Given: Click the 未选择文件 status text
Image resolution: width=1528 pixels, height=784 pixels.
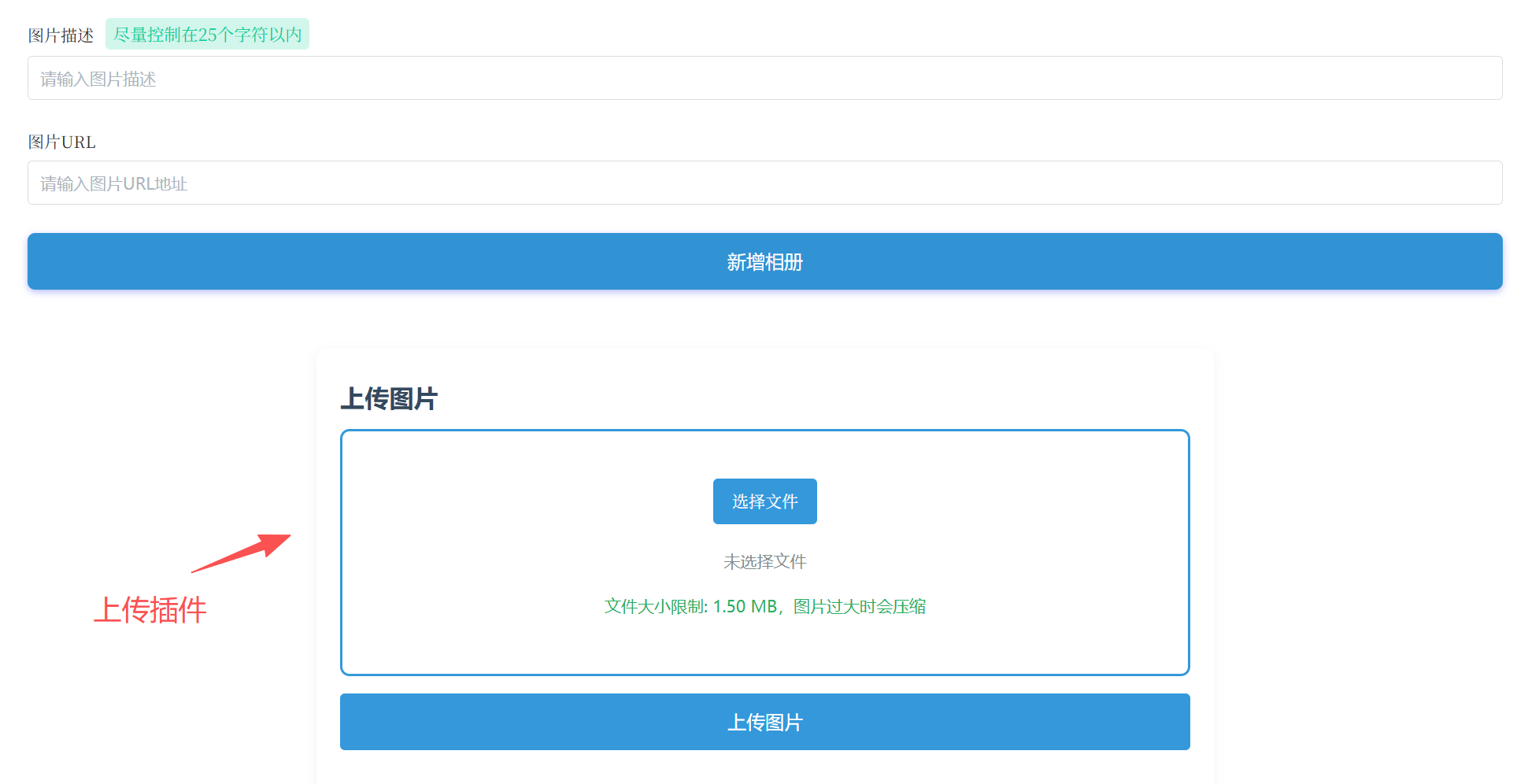Looking at the screenshot, I should [x=764, y=561].
